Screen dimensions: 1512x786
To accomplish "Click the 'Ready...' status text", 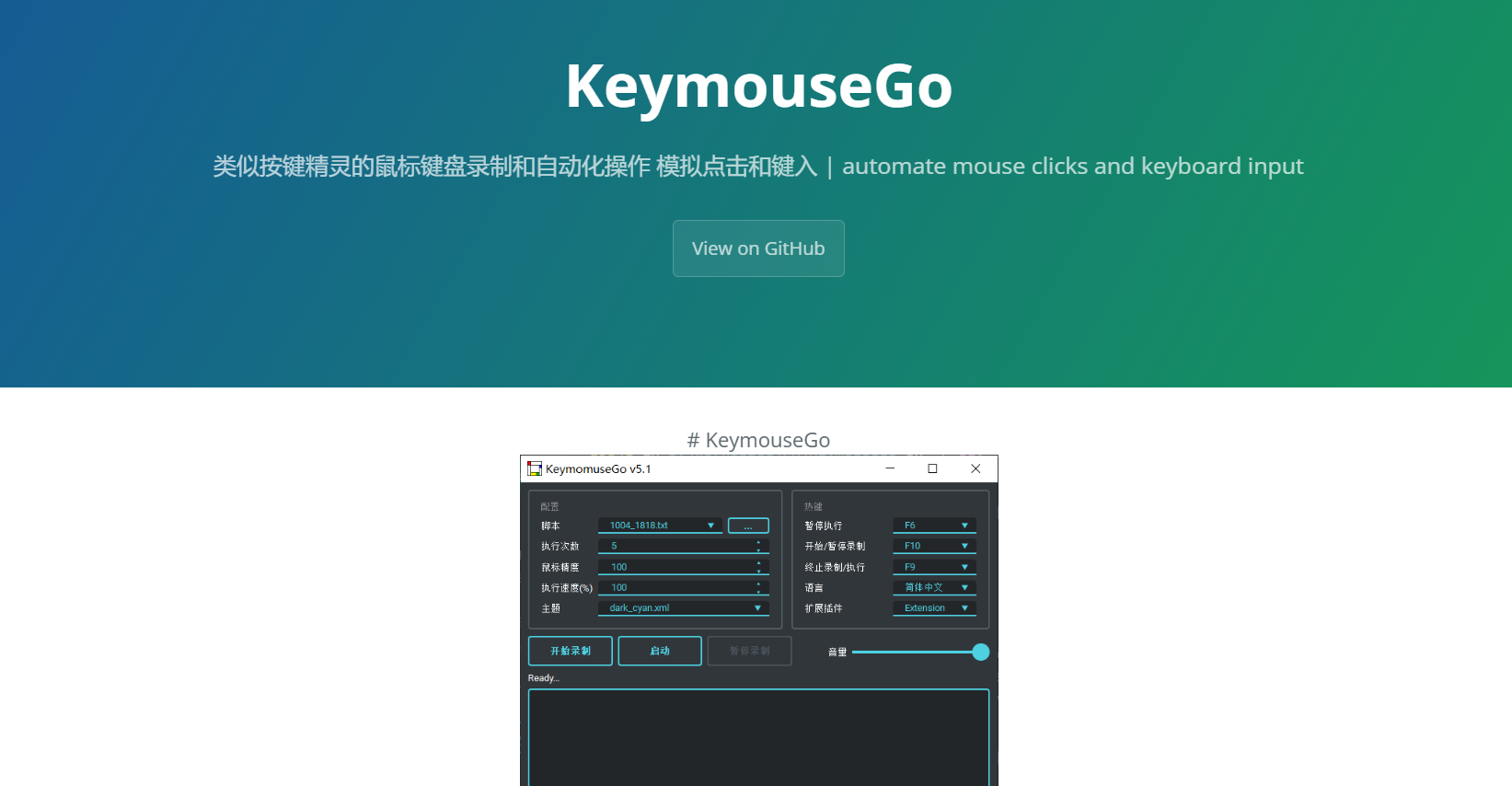I will pyautogui.click(x=543, y=678).
